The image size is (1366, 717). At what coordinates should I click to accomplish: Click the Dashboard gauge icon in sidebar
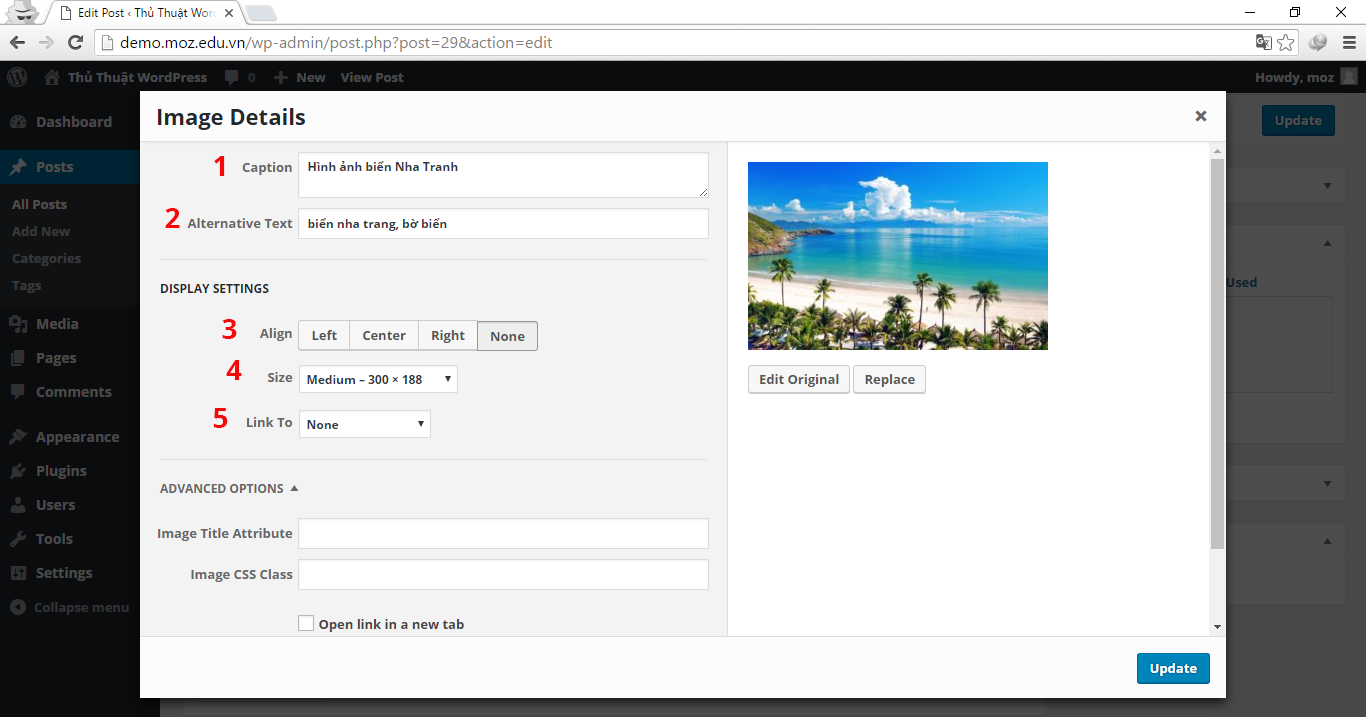coord(18,122)
